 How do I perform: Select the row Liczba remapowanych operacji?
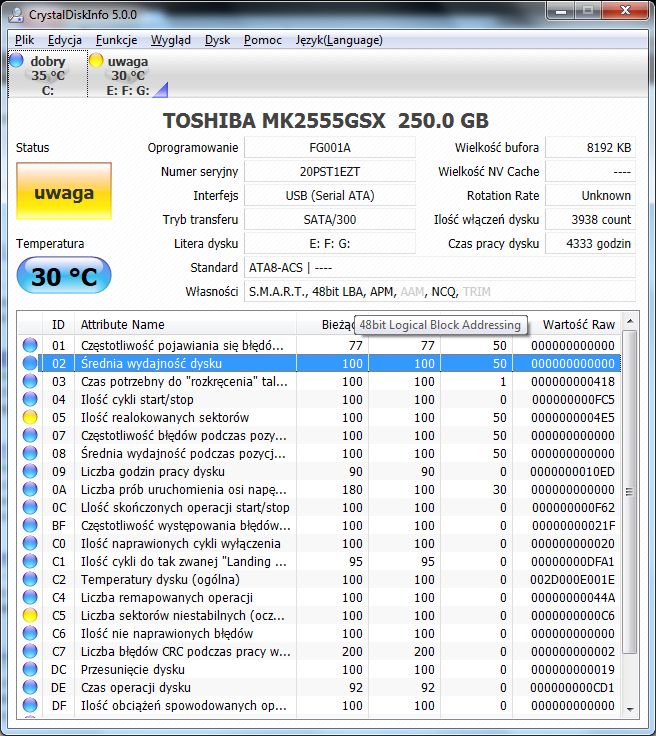point(320,597)
